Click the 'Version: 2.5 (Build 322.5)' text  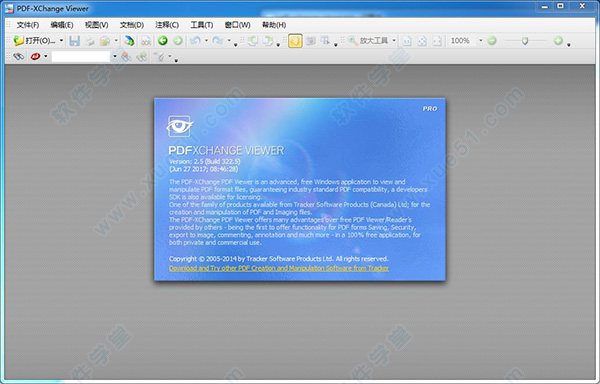[204, 161]
